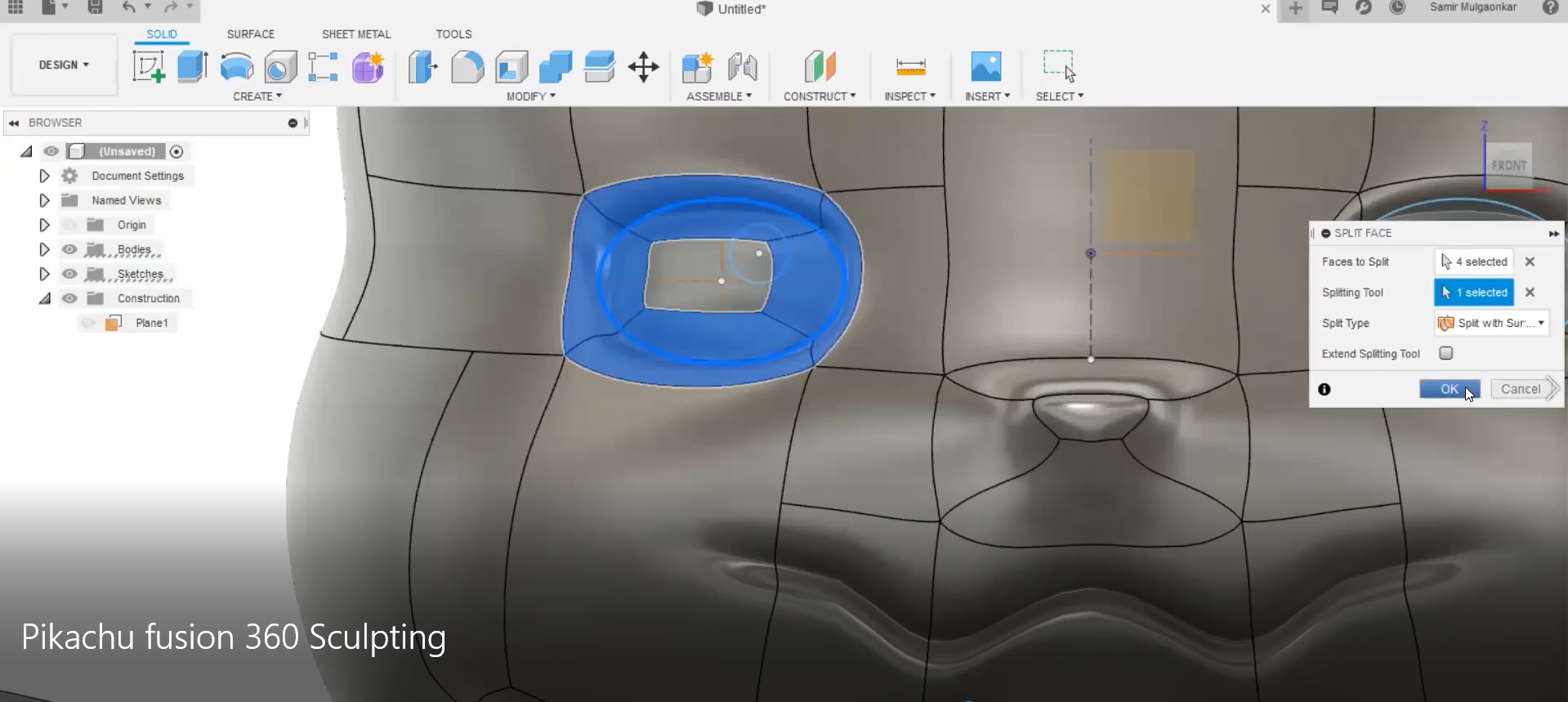Select the Fillet tool
The image size is (1568, 702).
467,67
